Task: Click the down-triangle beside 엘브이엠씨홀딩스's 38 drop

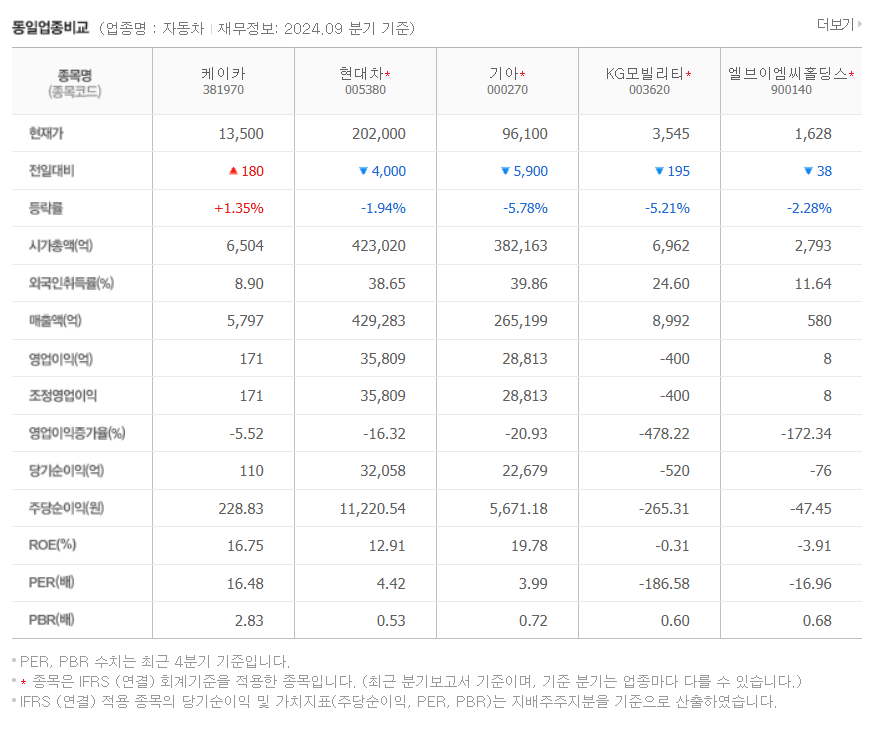Action: tap(808, 171)
